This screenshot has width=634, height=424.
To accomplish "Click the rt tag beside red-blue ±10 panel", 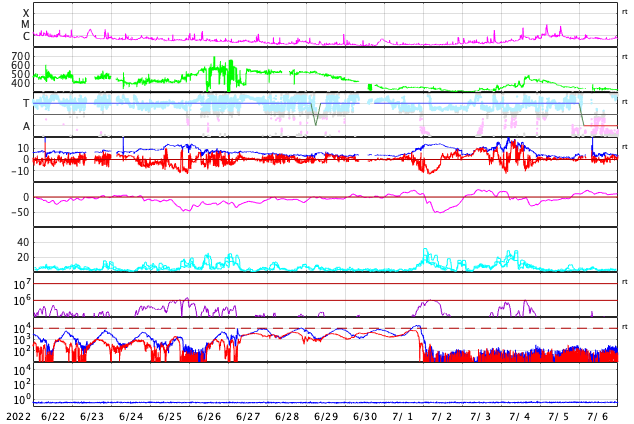I will [625, 147].
